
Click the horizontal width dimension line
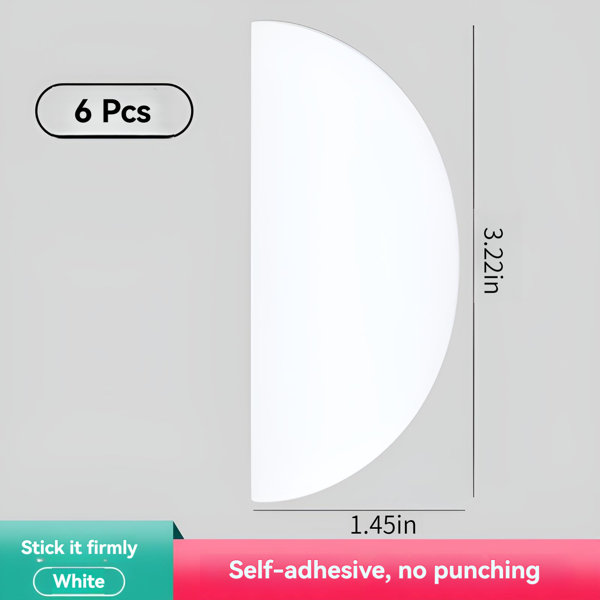[x=359, y=510]
